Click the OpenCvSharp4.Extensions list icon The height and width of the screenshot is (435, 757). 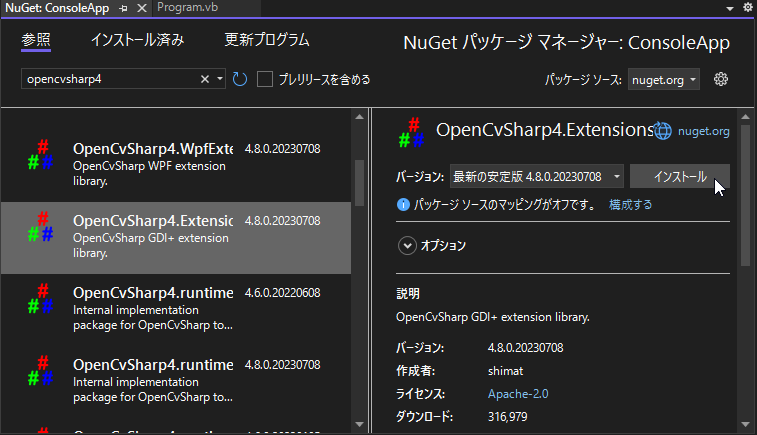coord(41,226)
